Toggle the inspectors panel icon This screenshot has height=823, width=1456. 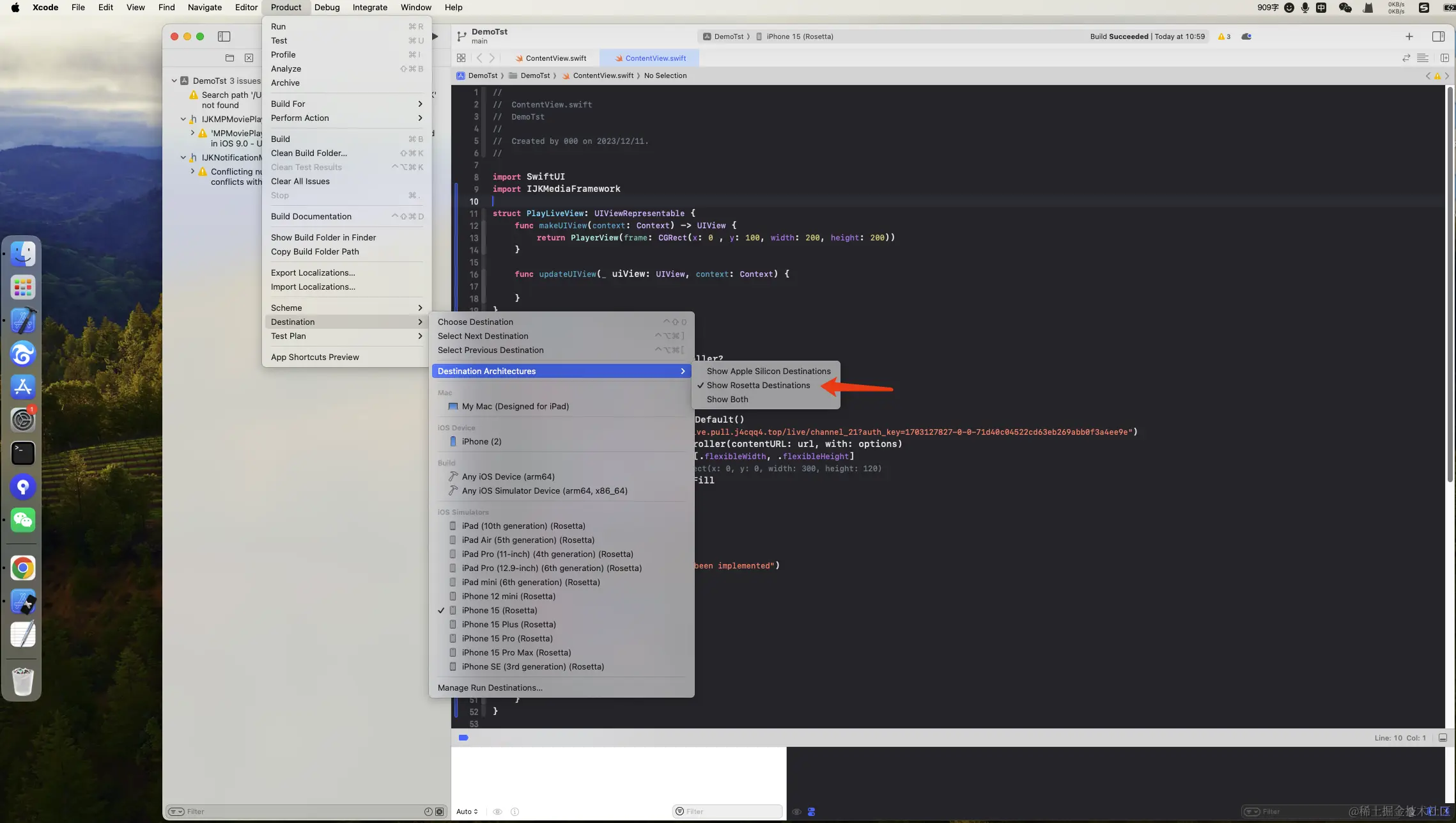1438,36
